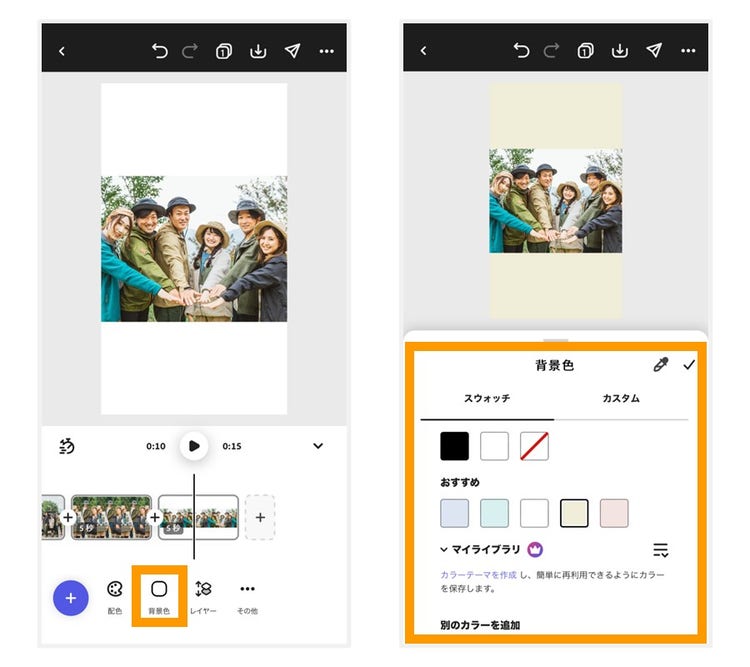Confirm background color with checkmark
The image size is (750, 667).
coord(689,365)
